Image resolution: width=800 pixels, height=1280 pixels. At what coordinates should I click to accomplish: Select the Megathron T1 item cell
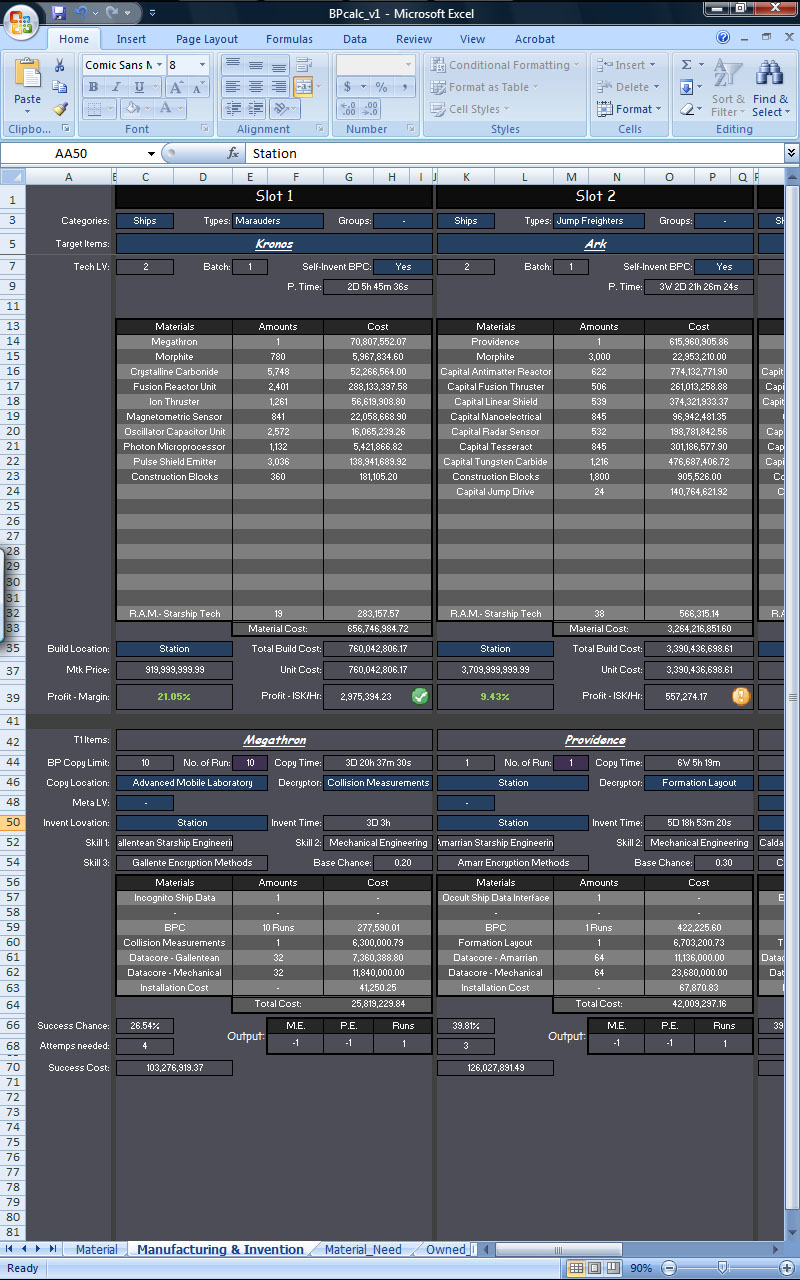[274, 740]
